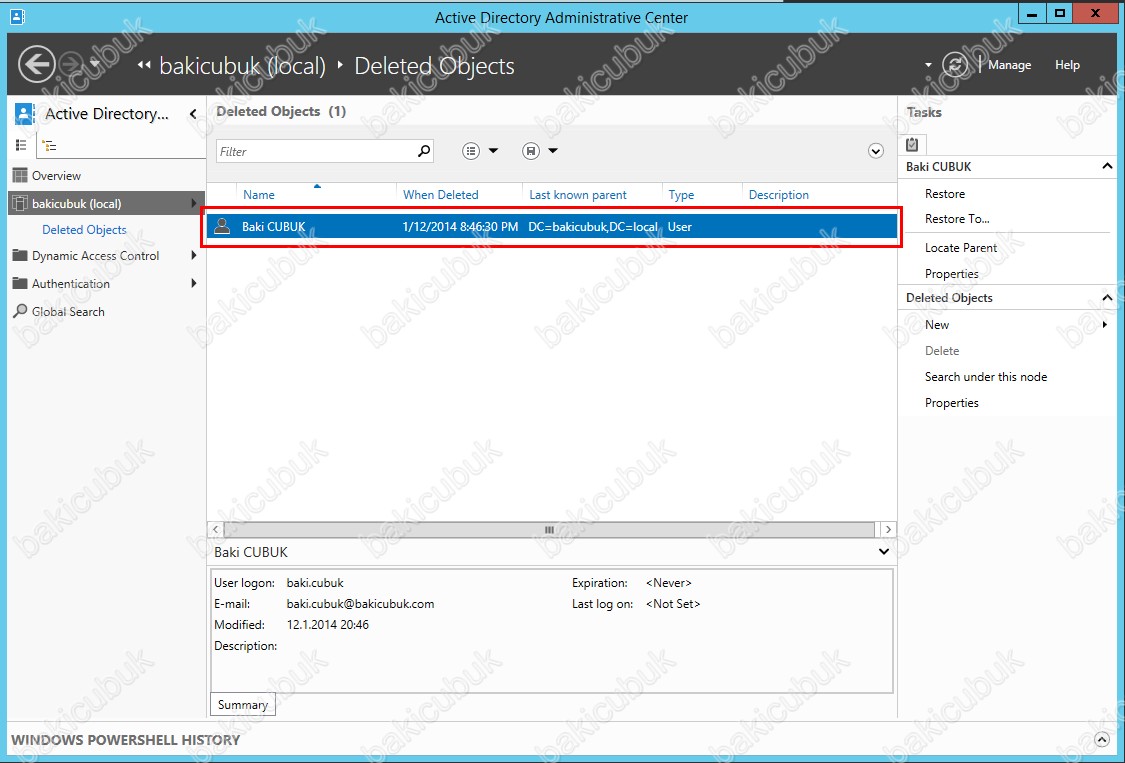Expand the bakicubuk (local) node arrow
Image resolution: width=1125 pixels, height=763 pixels.
point(194,203)
